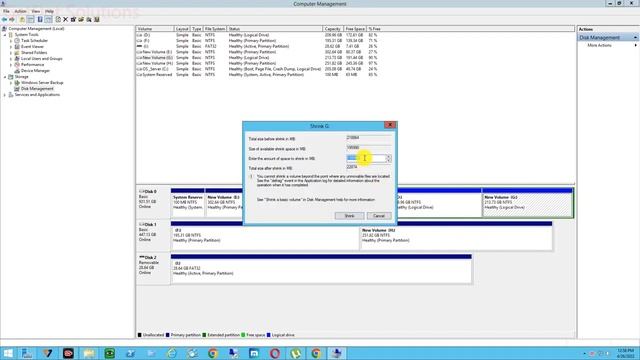The image size is (640, 360).
Task: Click the Cancel button in the Shrink dialog
Action: click(x=379, y=216)
